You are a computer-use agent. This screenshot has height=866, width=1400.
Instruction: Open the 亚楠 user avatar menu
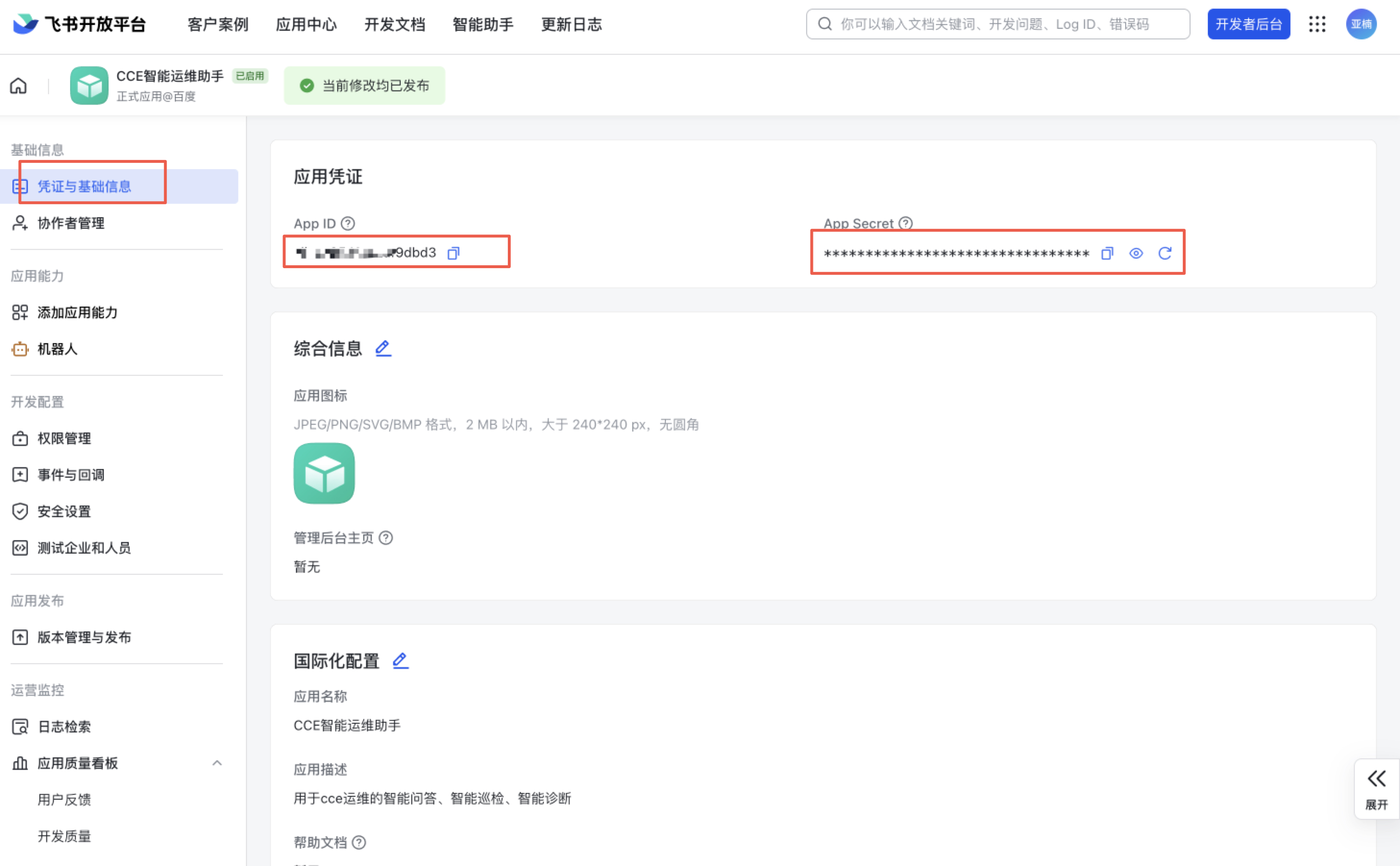[1361, 24]
